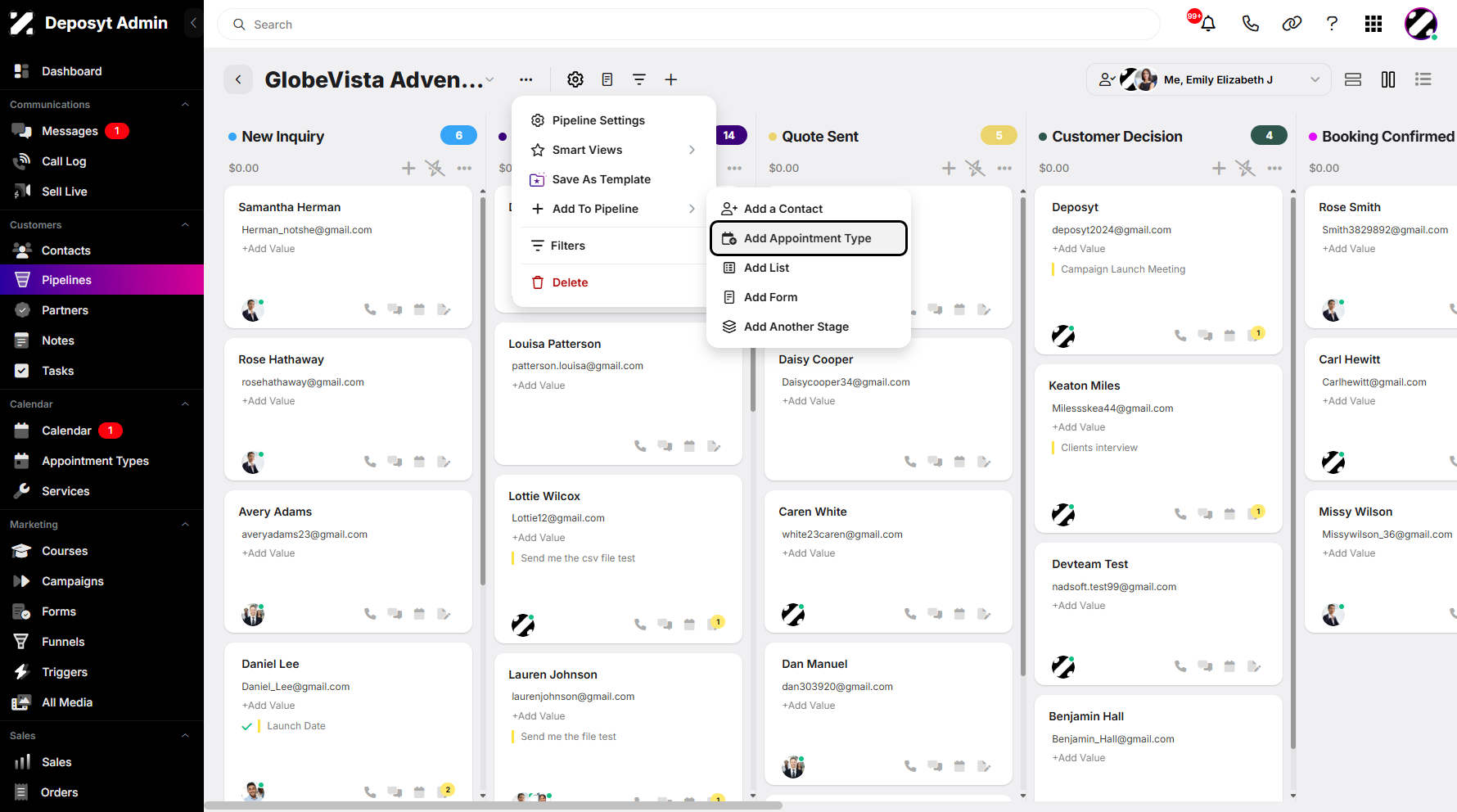This screenshot has height=812, width=1457.
Task: Open Quote Sent stage options dots
Action: (x=1004, y=168)
